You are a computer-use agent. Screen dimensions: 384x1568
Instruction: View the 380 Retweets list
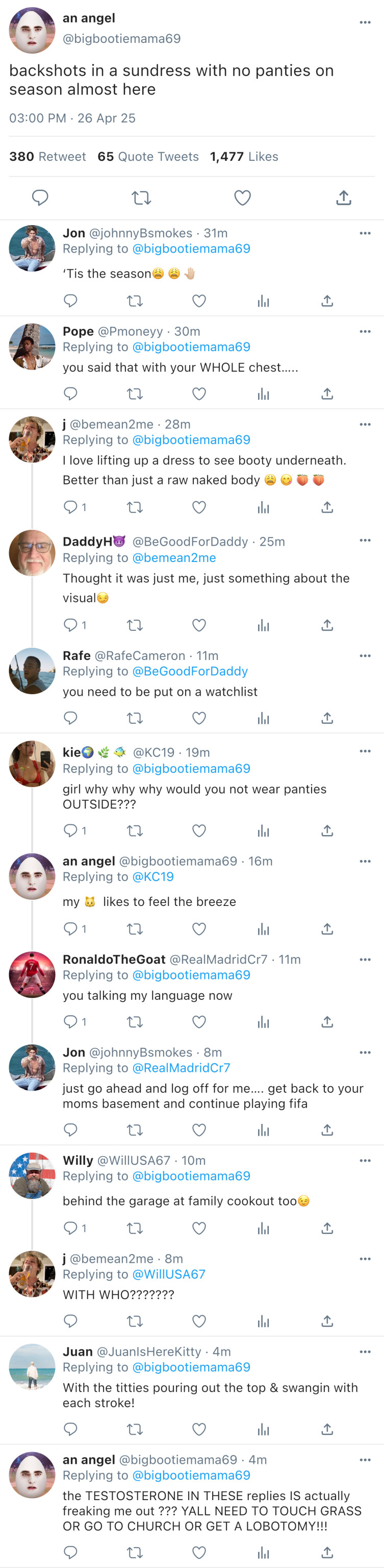[x=47, y=156]
